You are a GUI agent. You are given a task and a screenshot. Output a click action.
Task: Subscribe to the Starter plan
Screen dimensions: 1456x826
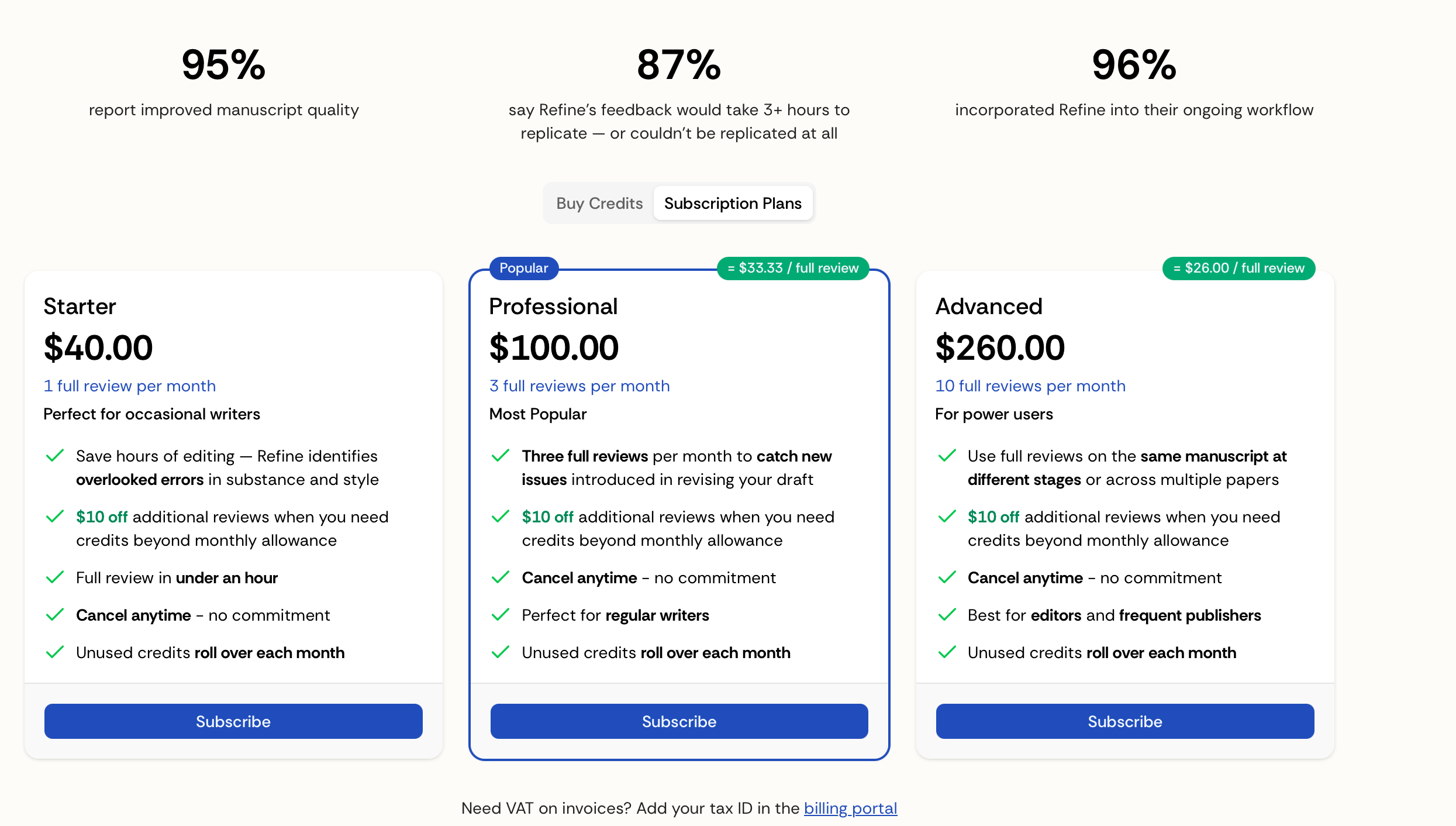(233, 721)
